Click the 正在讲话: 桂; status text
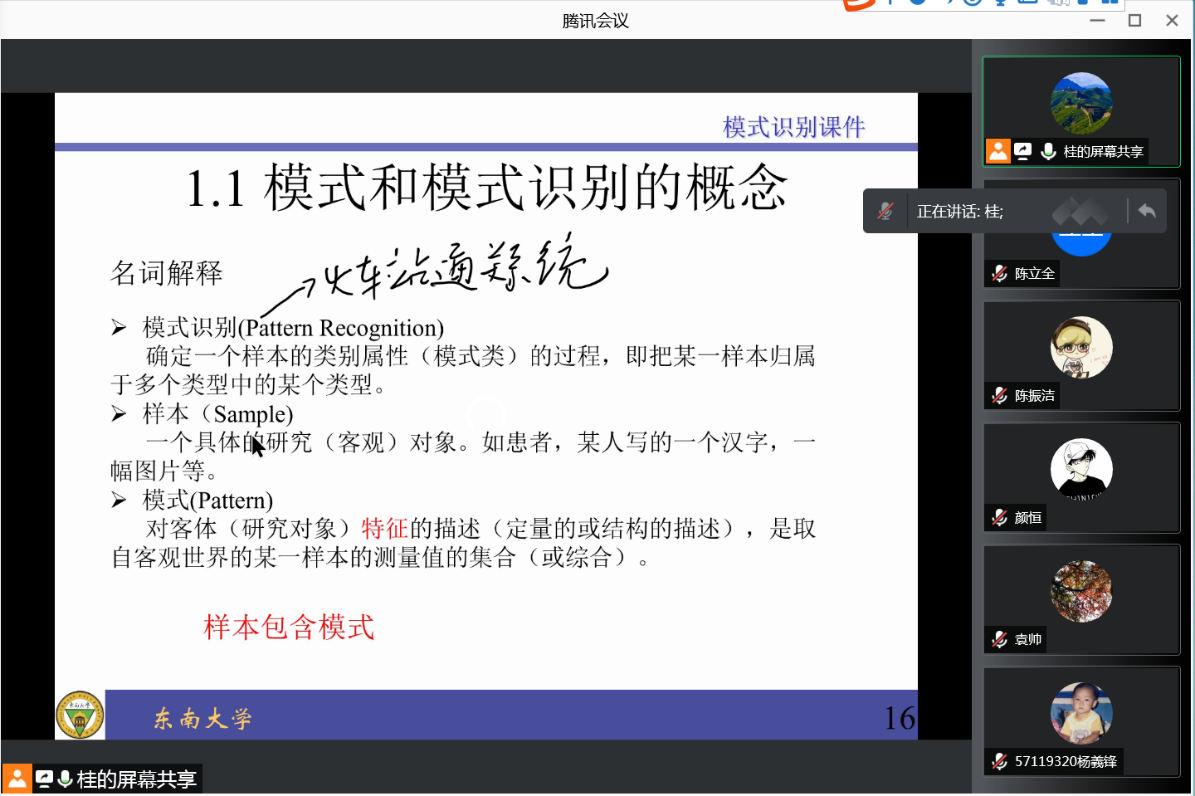 (960, 211)
